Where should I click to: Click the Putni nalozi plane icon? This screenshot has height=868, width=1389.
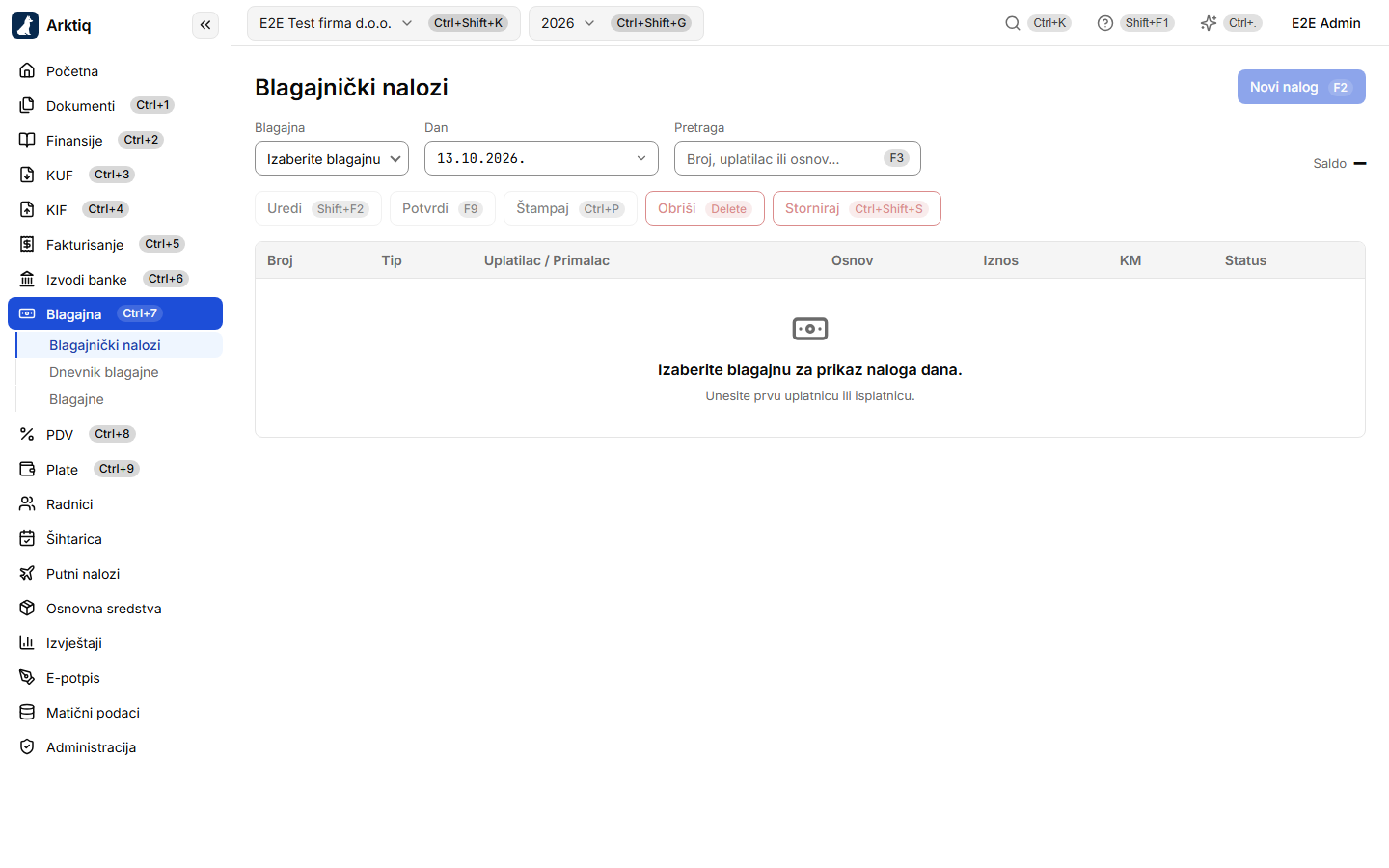(27, 573)
